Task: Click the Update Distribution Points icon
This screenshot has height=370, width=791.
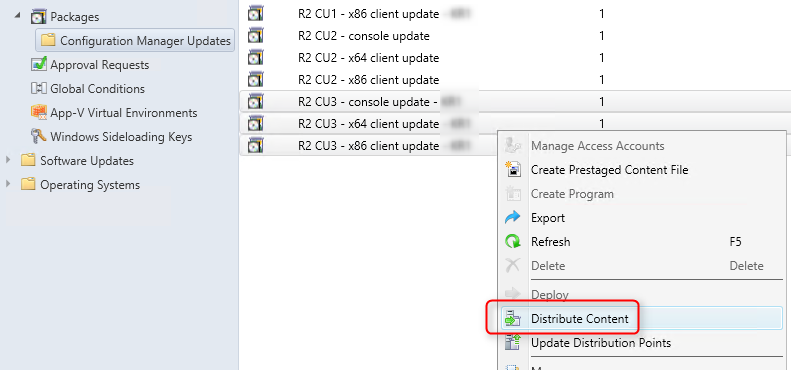Action: click(x=513, y=343)
